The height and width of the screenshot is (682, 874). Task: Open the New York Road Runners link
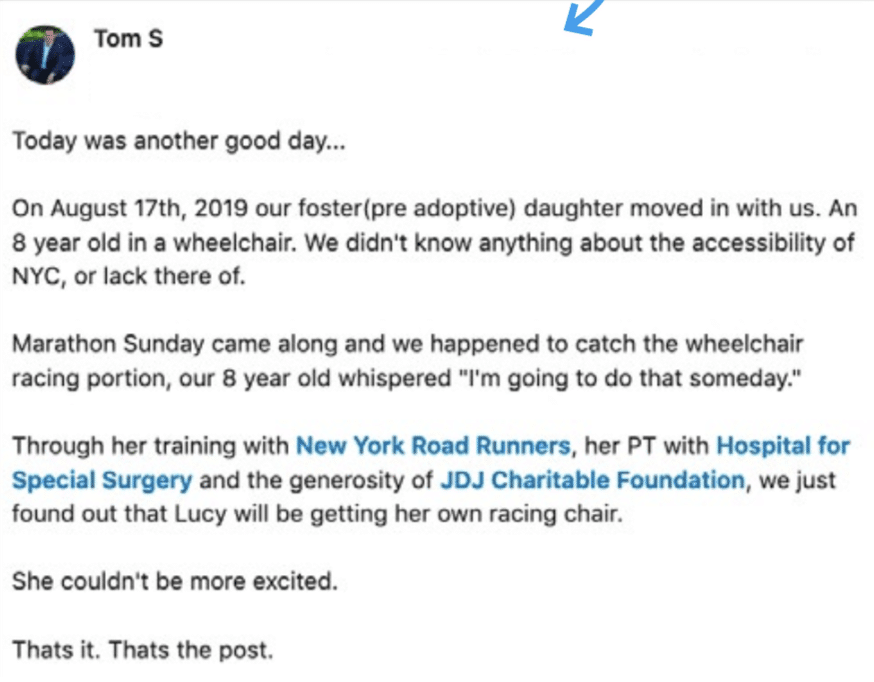[x=433, y=446]
